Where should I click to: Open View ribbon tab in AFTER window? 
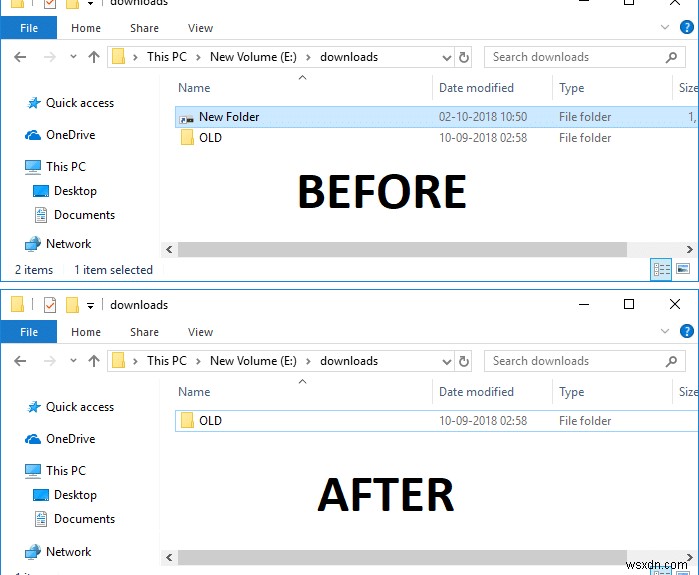[200, 332]
